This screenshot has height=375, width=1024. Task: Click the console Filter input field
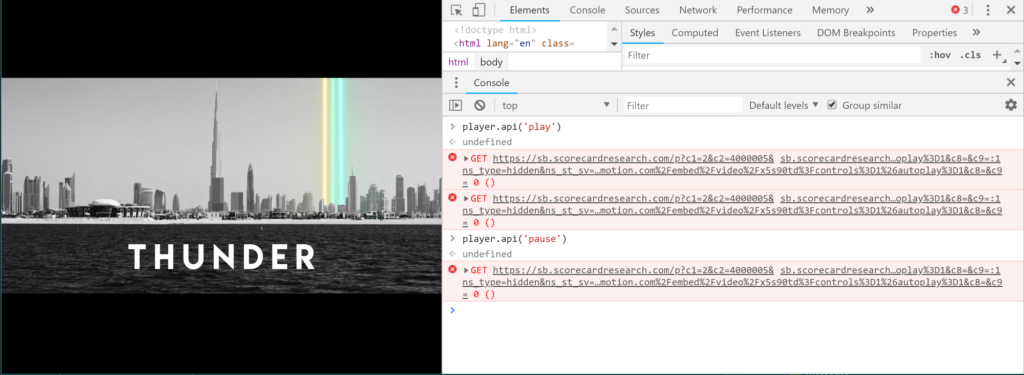683,105
